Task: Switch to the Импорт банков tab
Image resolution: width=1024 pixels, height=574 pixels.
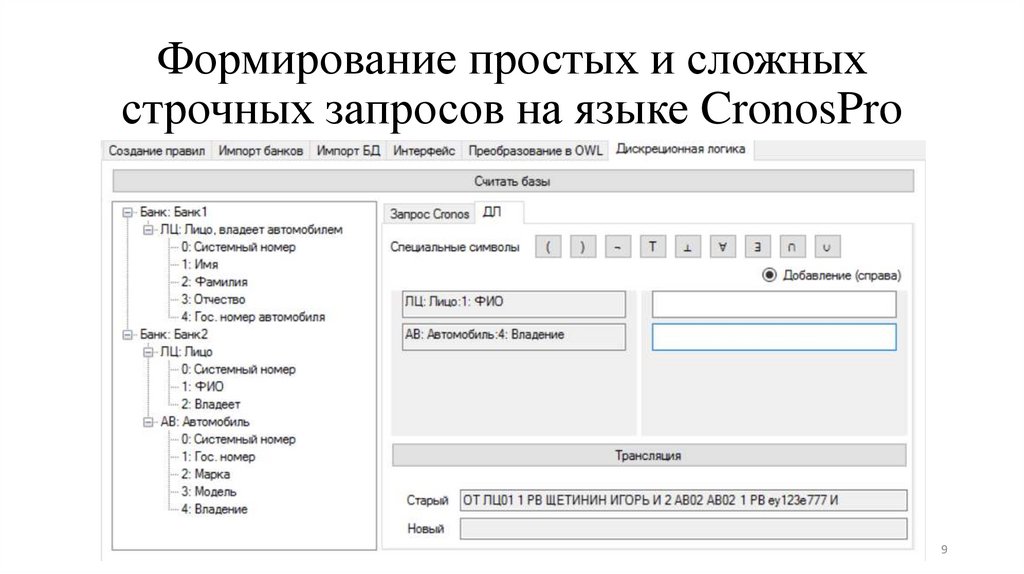Action: click(x=261, y=151)
